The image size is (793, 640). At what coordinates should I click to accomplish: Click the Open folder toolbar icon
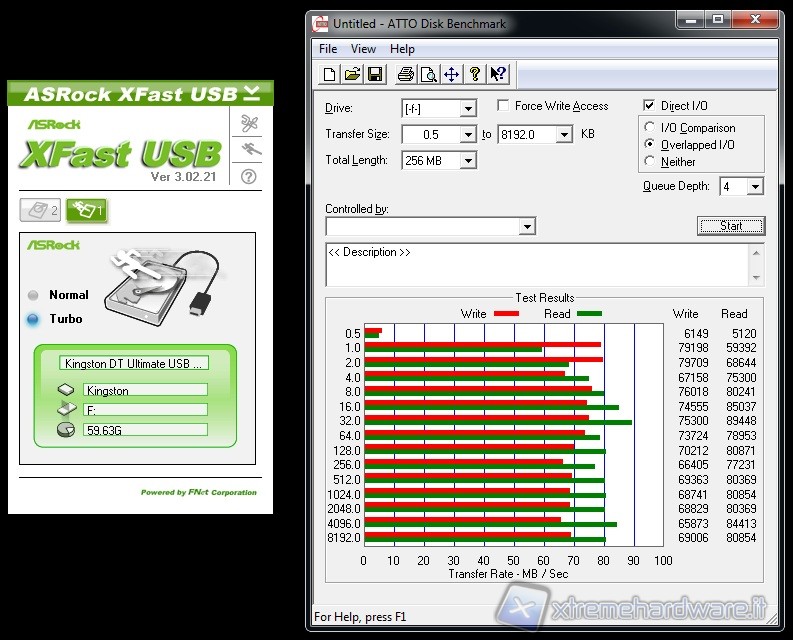pos(352,74)
